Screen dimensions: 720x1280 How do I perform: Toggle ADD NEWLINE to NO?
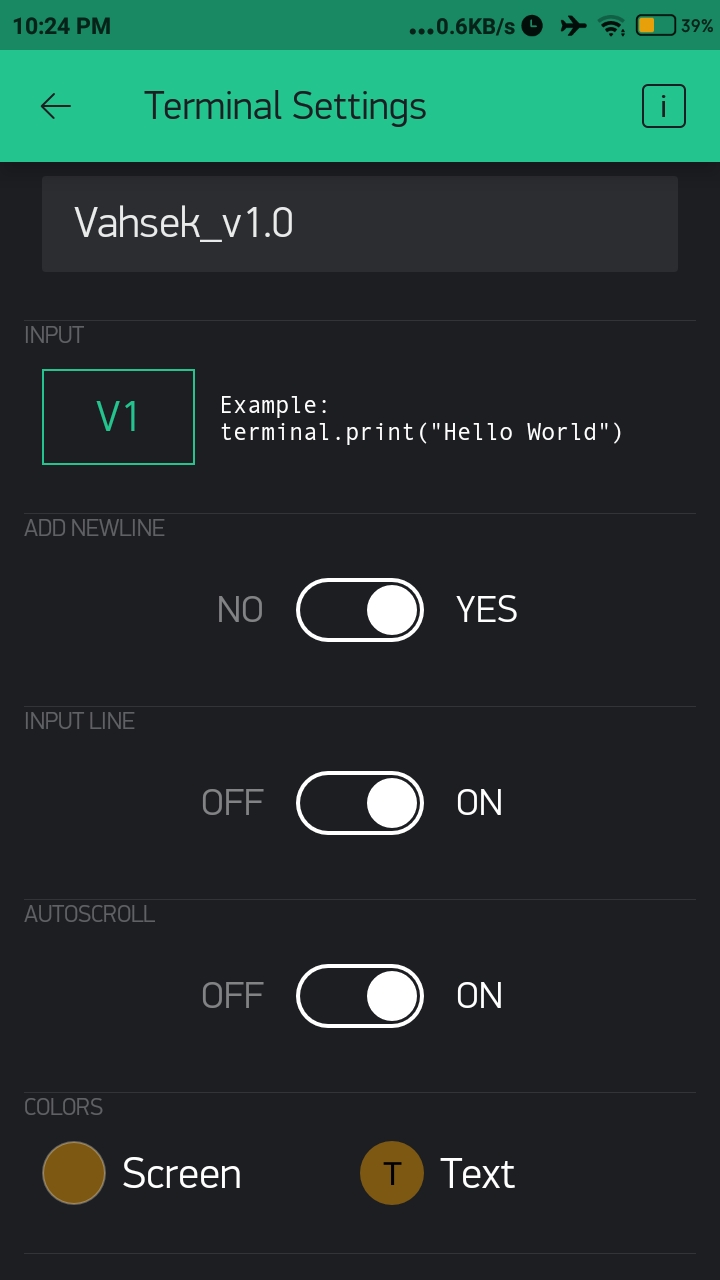360,609
